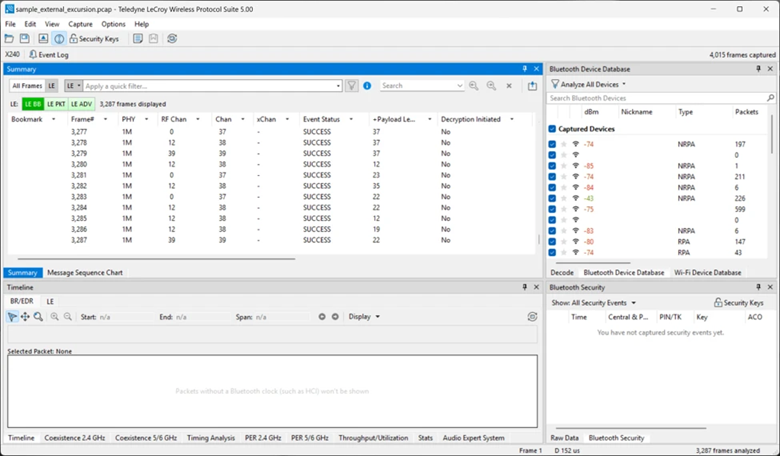The width and height of the screenshot is (780, 456).
Task: Click the Timeline refresh icon
Action: (x=532, y=317)
